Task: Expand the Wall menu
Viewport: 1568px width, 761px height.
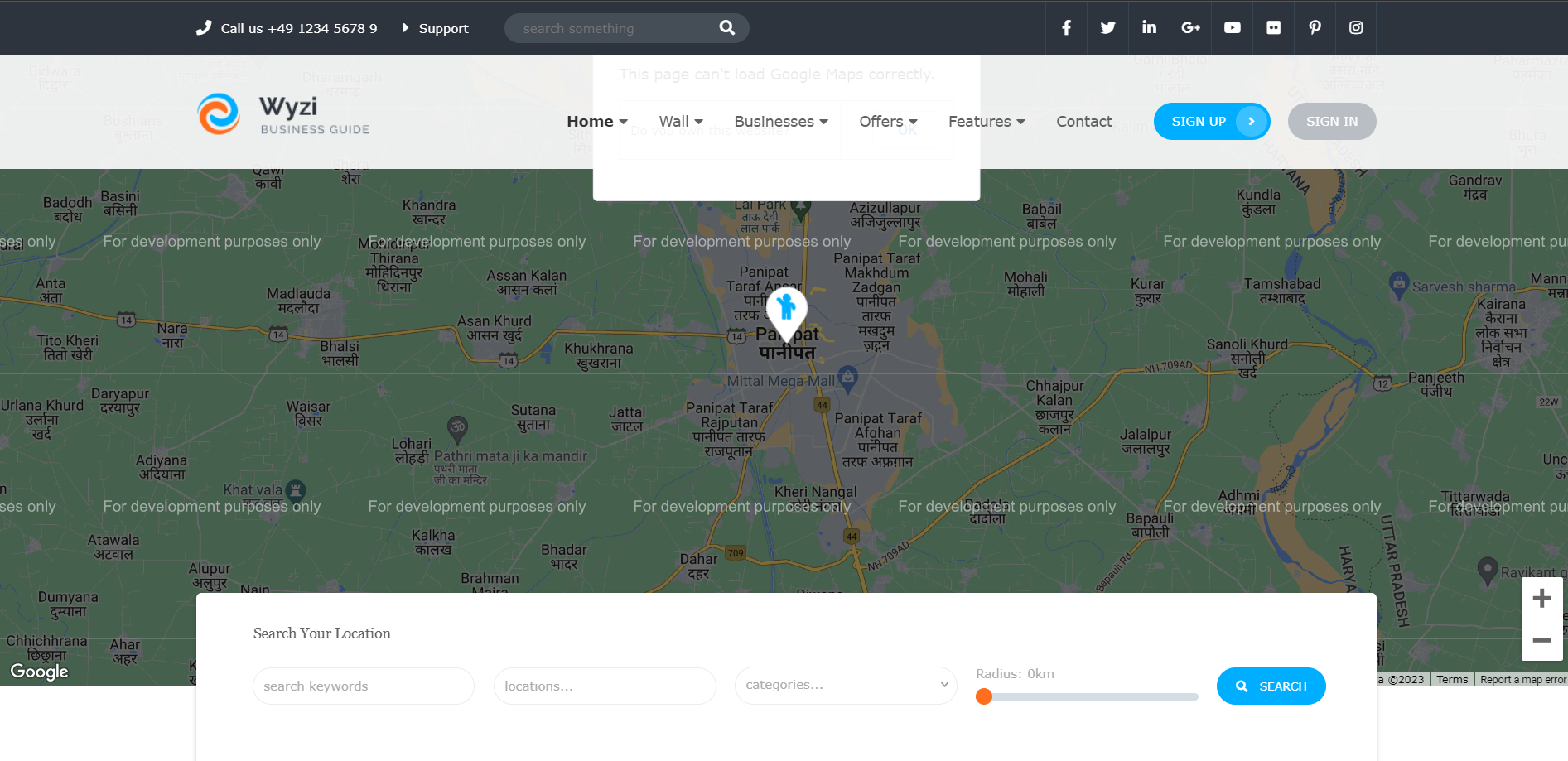Action: 681,122
